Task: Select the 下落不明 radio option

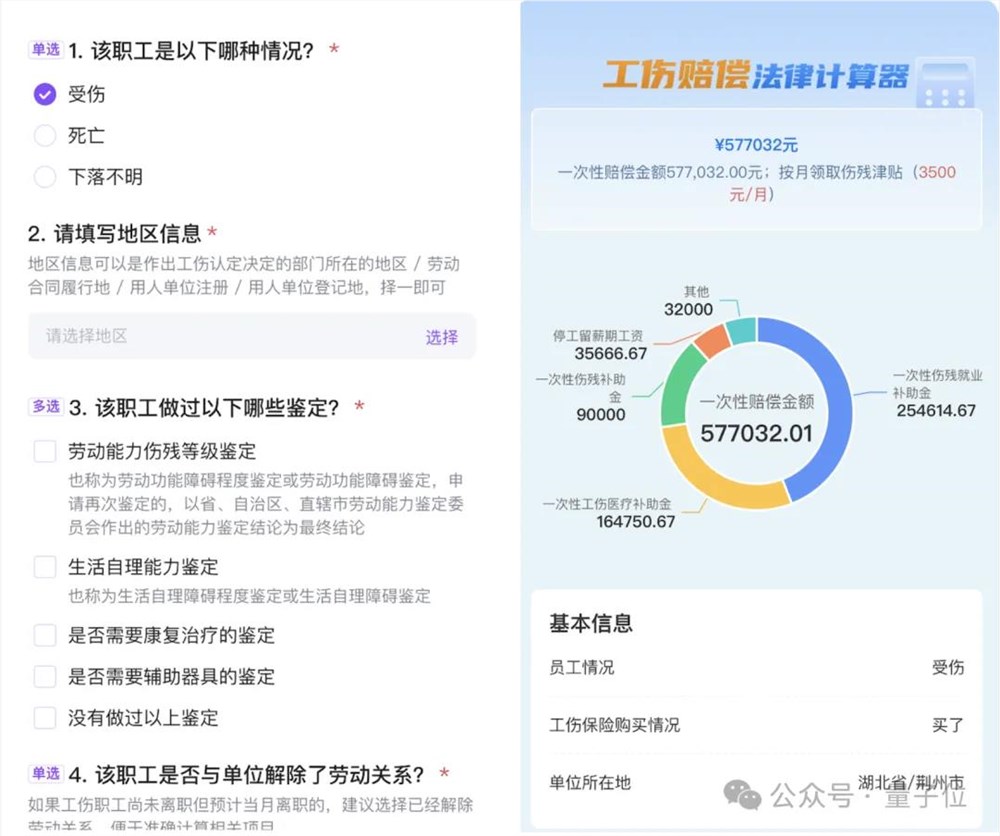Action: point(44,177)
